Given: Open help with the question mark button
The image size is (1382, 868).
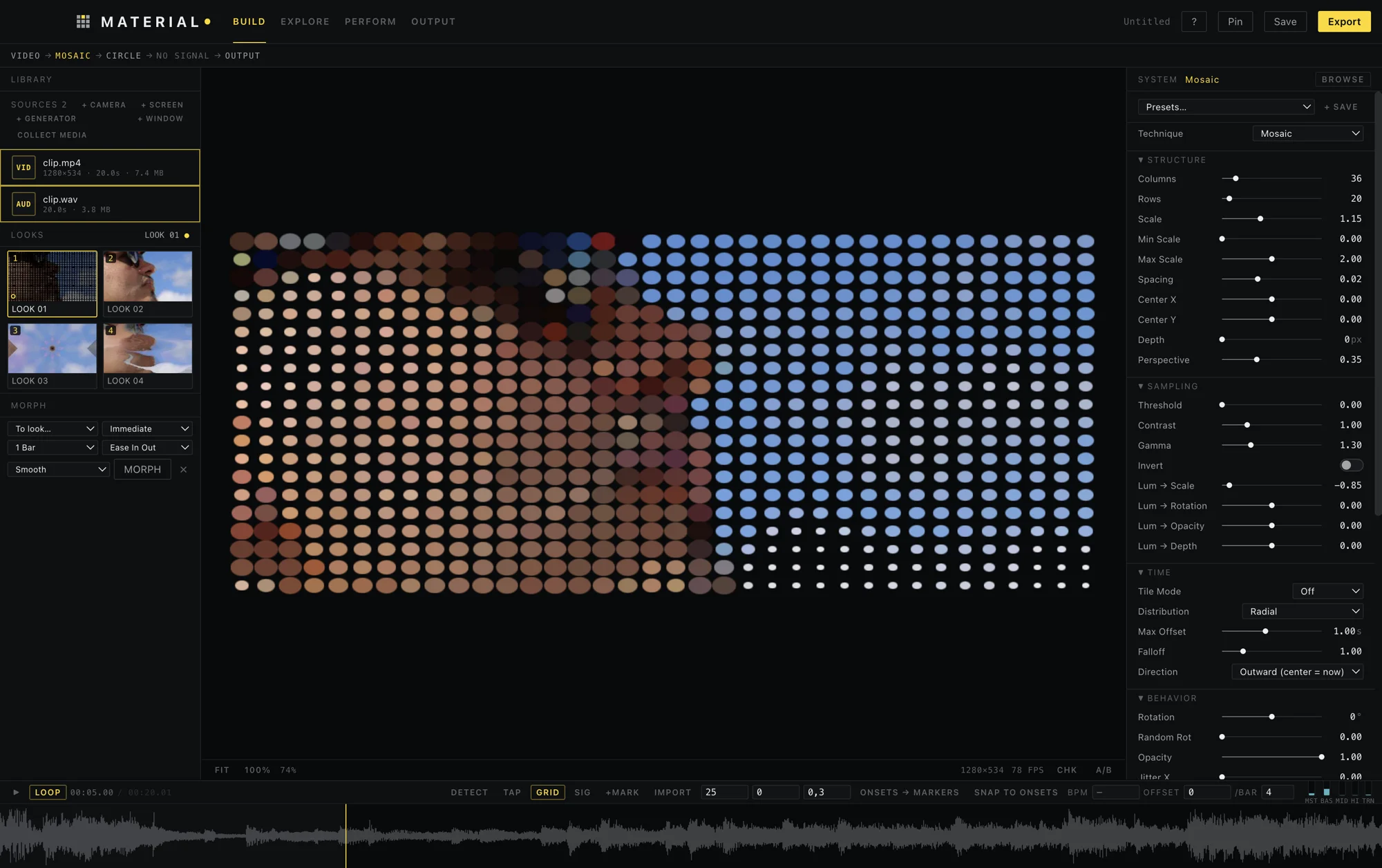Looking at the screenshot, I should [1193, 21].
